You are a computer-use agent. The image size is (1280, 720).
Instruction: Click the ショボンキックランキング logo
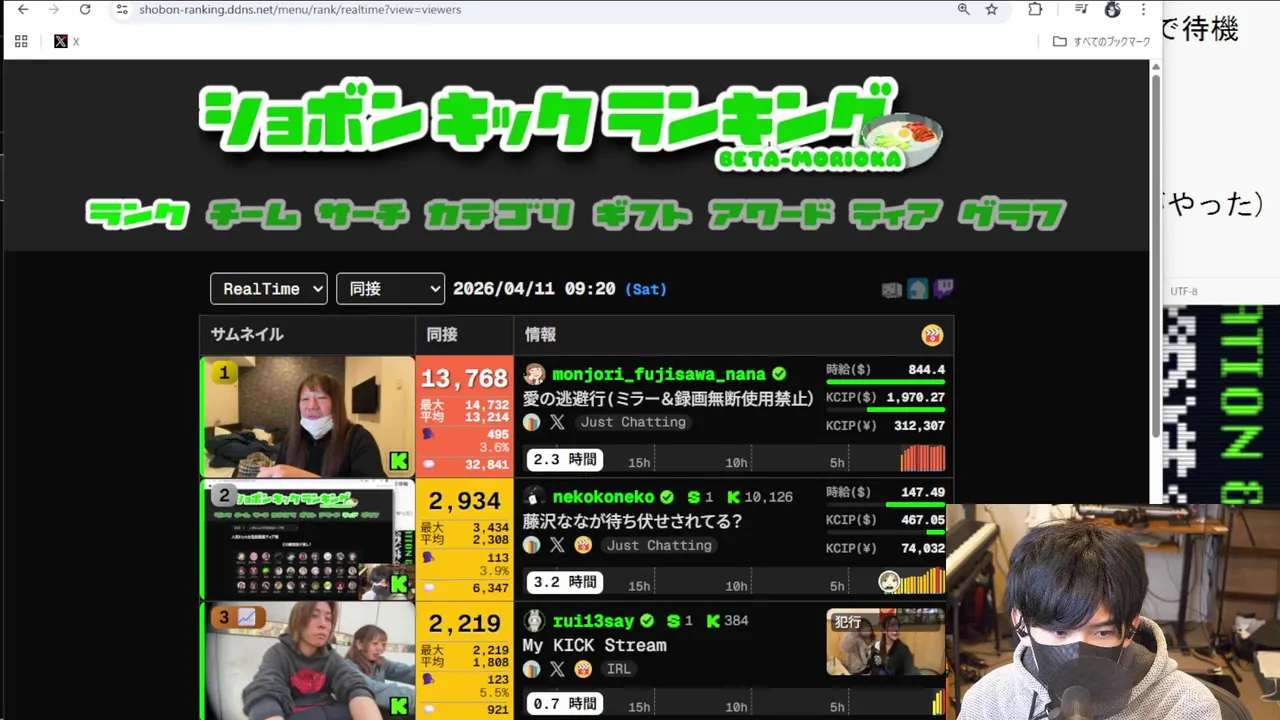570,125
